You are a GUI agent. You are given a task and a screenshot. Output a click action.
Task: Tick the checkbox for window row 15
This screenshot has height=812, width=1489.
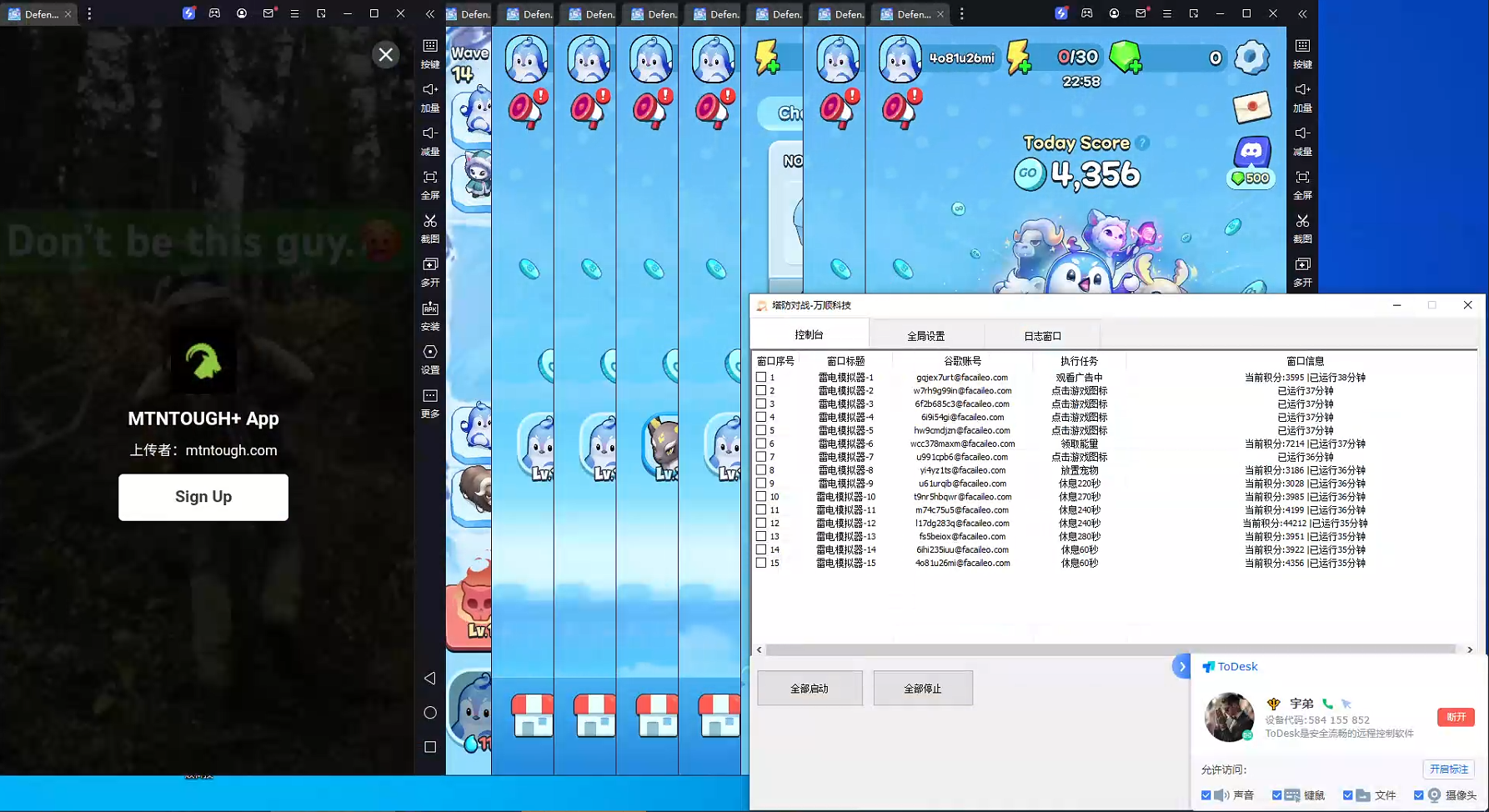pyautogui.click(x=761, y=564)
